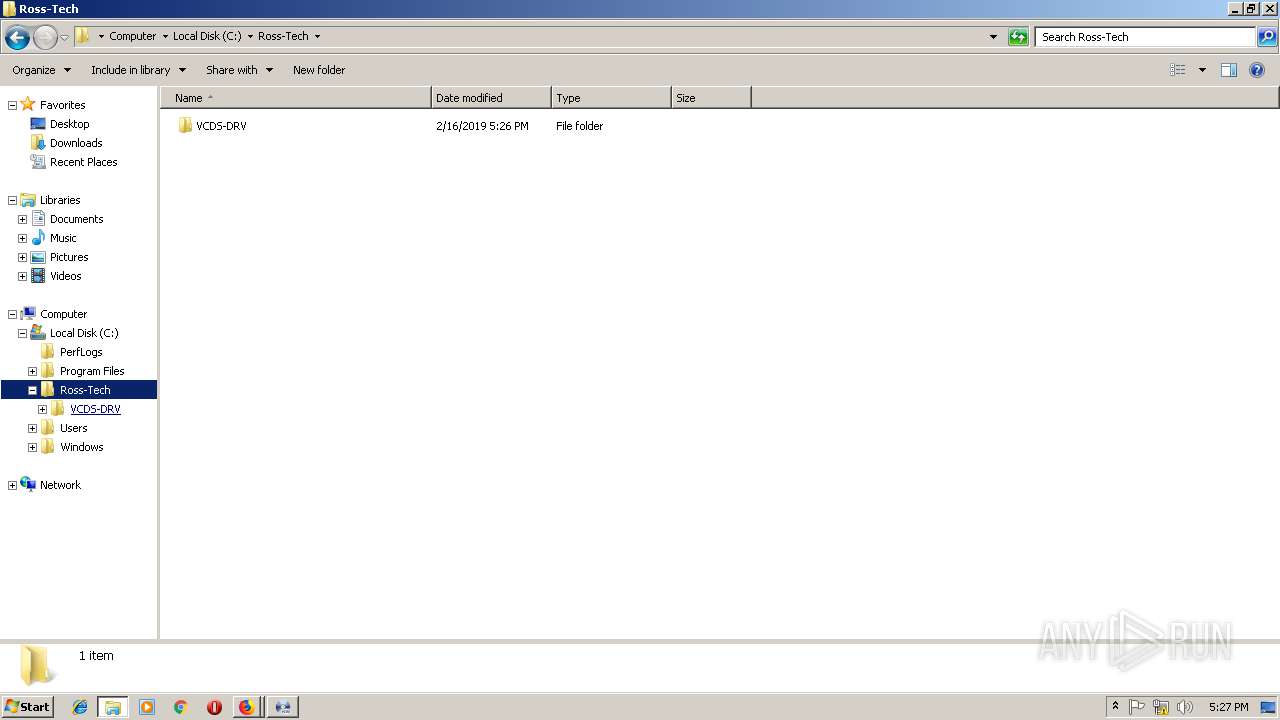Screen dimensions: 1280x720
Task: Click the Forward navigation arrow button
Action: click(45, 38)
